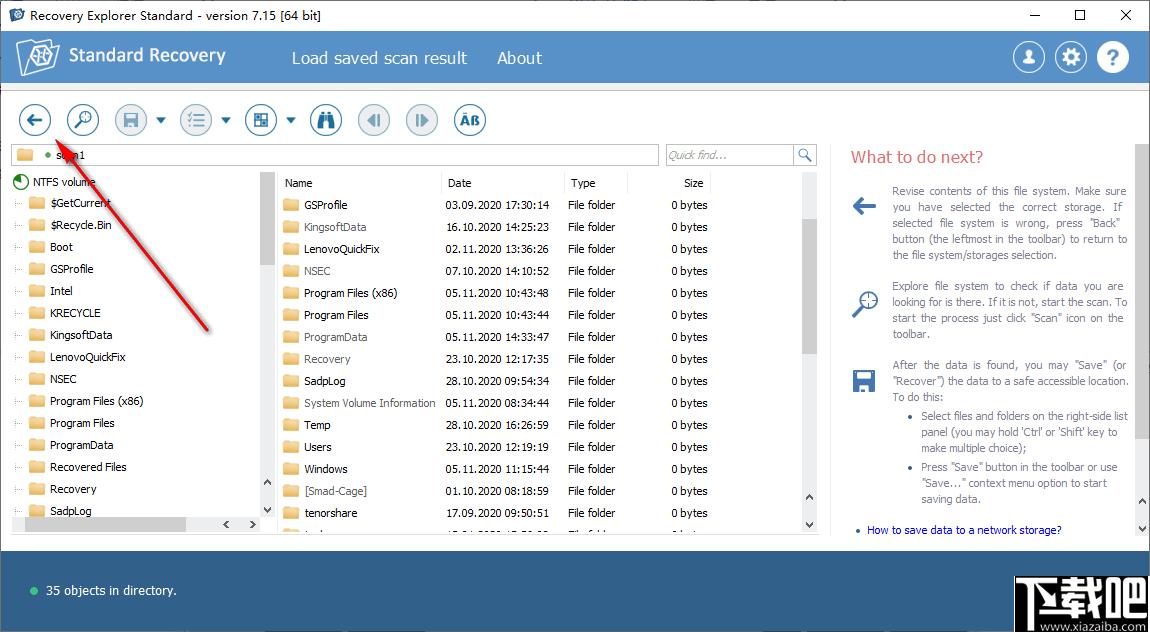
Task: Click the text encoding ÄB icon
Action: 470,120
